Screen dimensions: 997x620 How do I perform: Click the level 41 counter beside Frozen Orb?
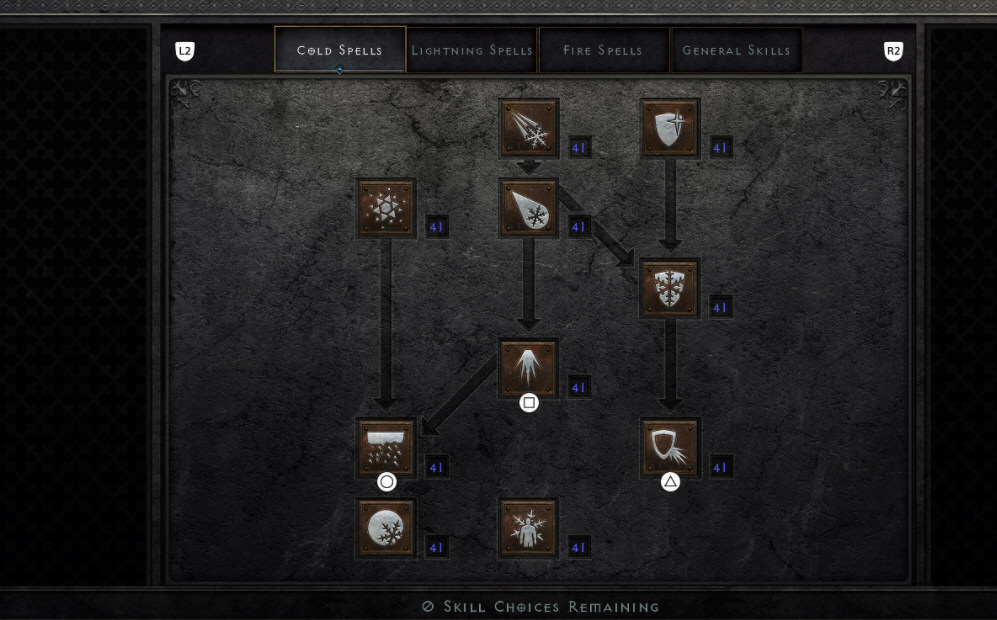[436, 547]
